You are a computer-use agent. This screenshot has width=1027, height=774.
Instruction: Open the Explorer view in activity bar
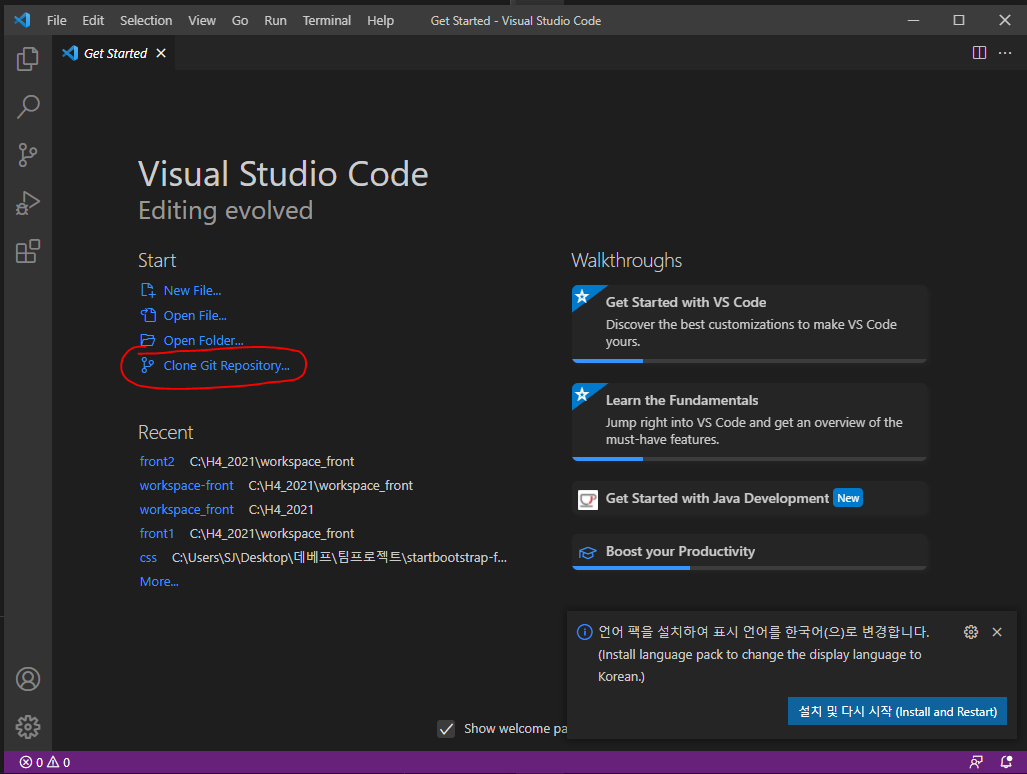[28, 59]
